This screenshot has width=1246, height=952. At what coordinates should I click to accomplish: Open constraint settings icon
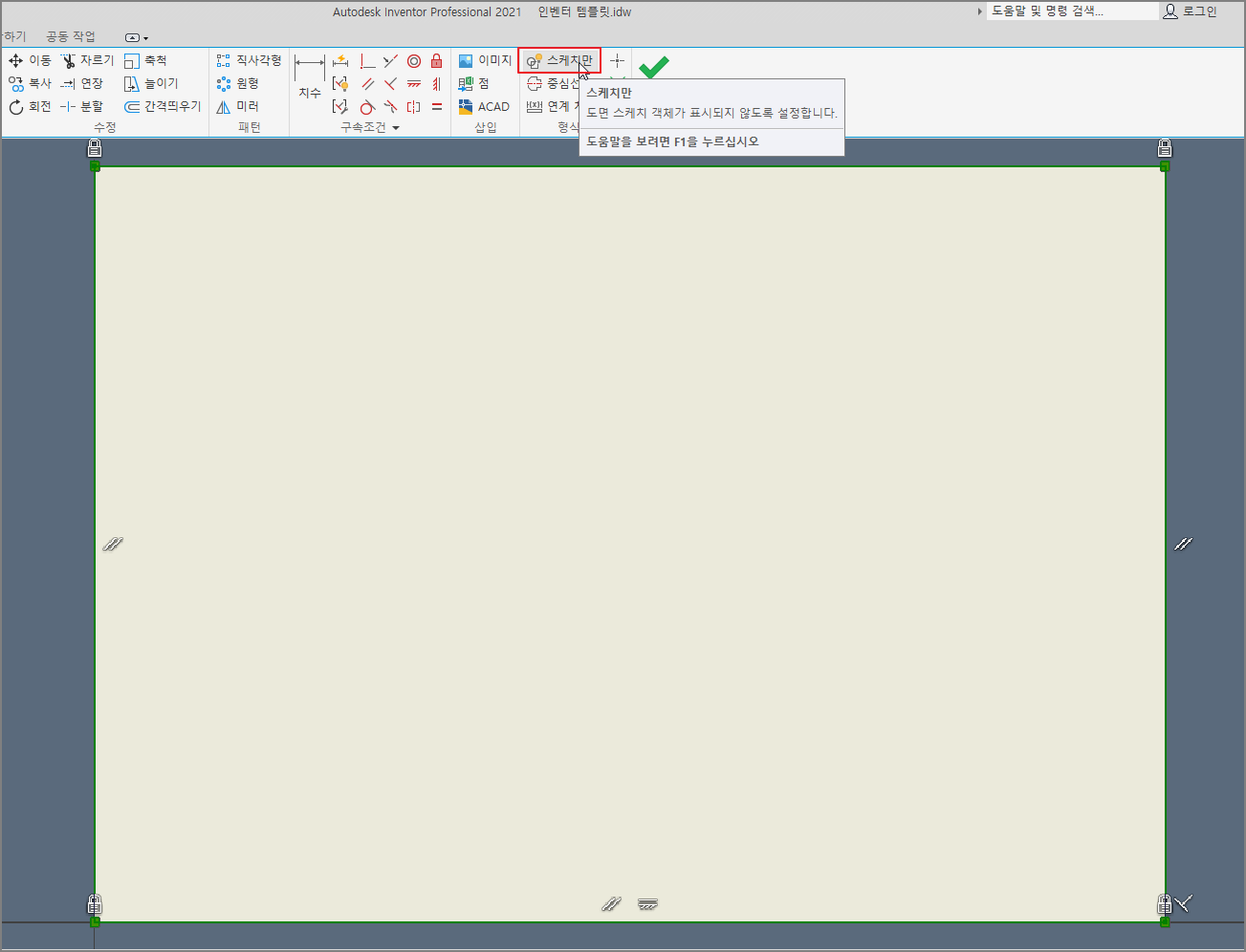[340, 106]
